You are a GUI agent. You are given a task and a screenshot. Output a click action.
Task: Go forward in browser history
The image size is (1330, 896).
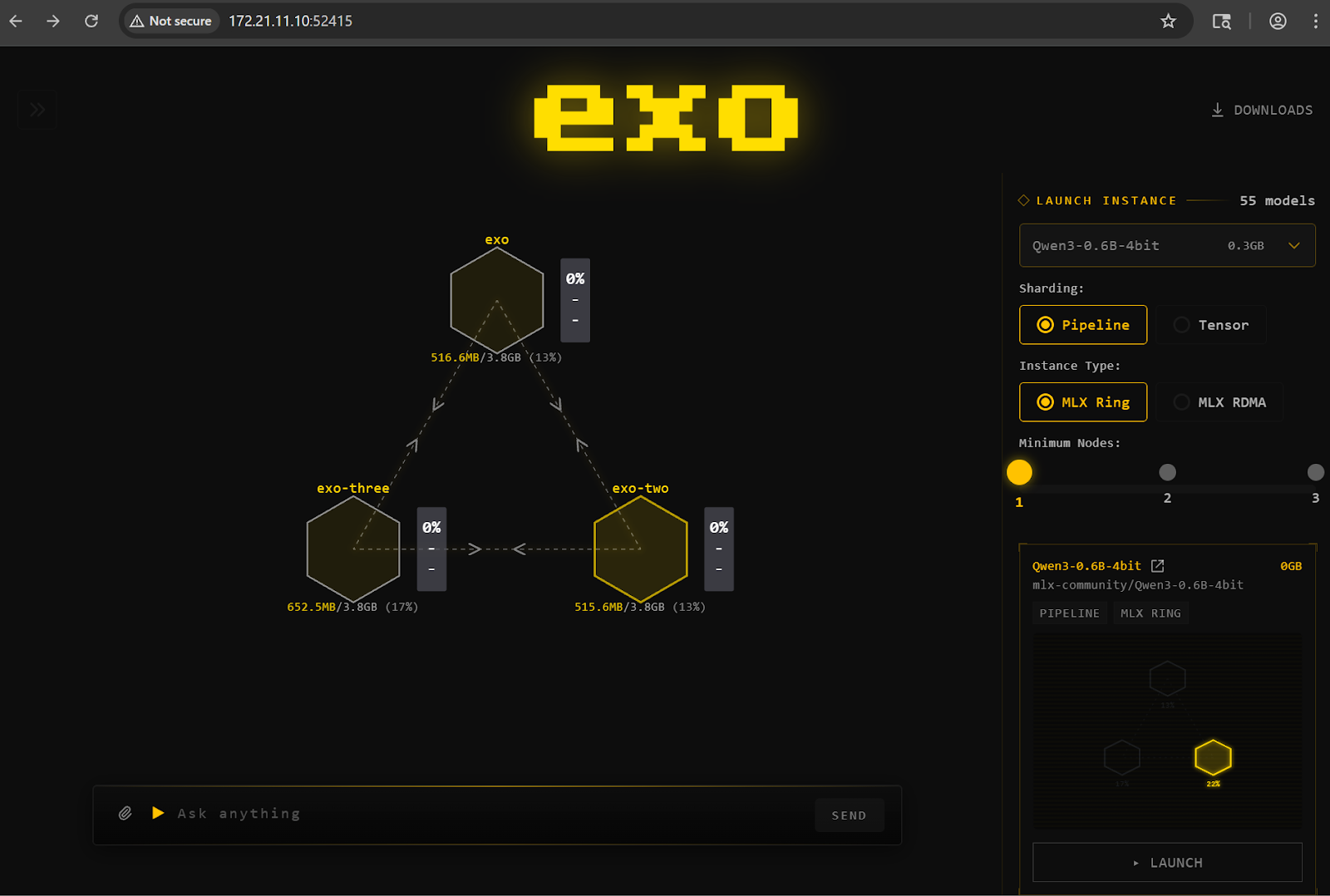pos(53,21)
